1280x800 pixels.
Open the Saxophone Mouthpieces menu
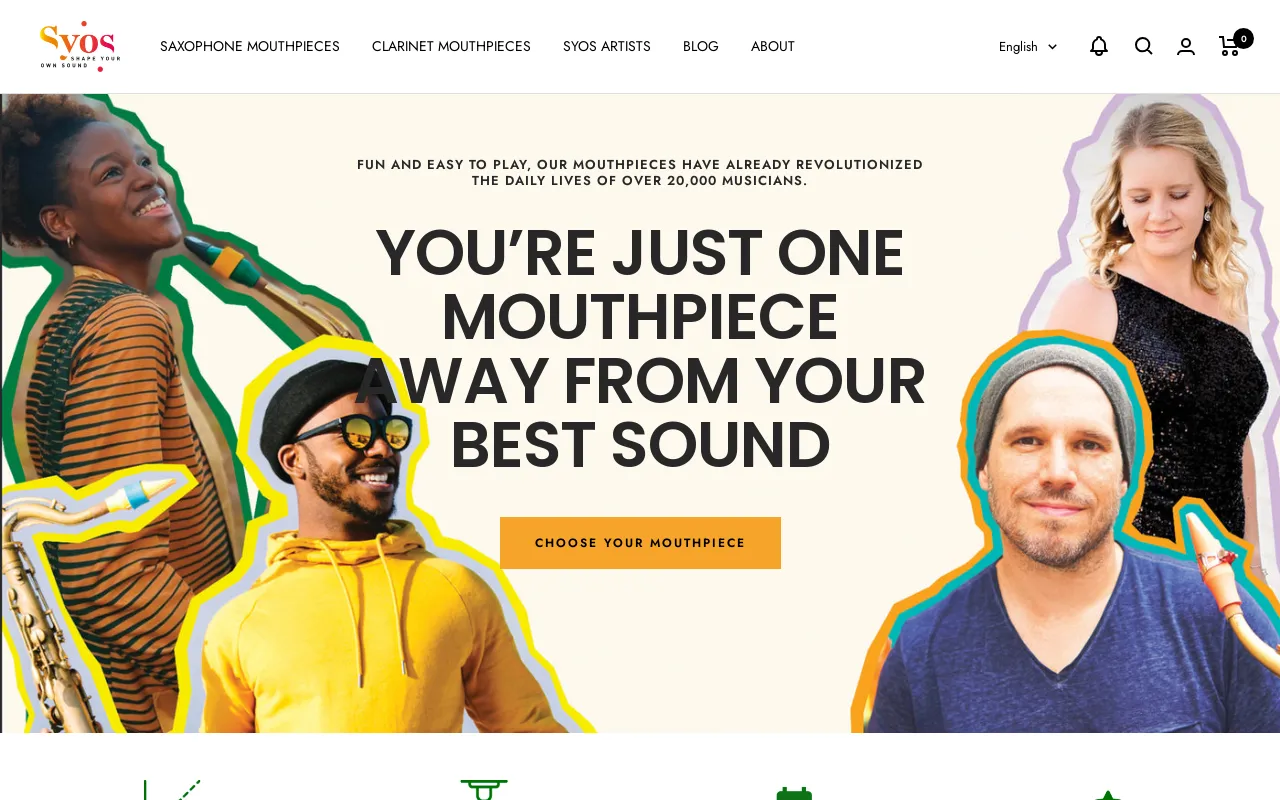pyautogui.click(x=250, y=46)
